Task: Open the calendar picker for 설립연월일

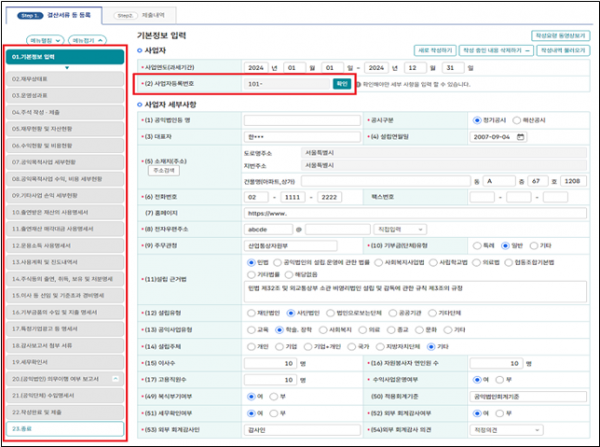Action: click(x=520, y=134)
